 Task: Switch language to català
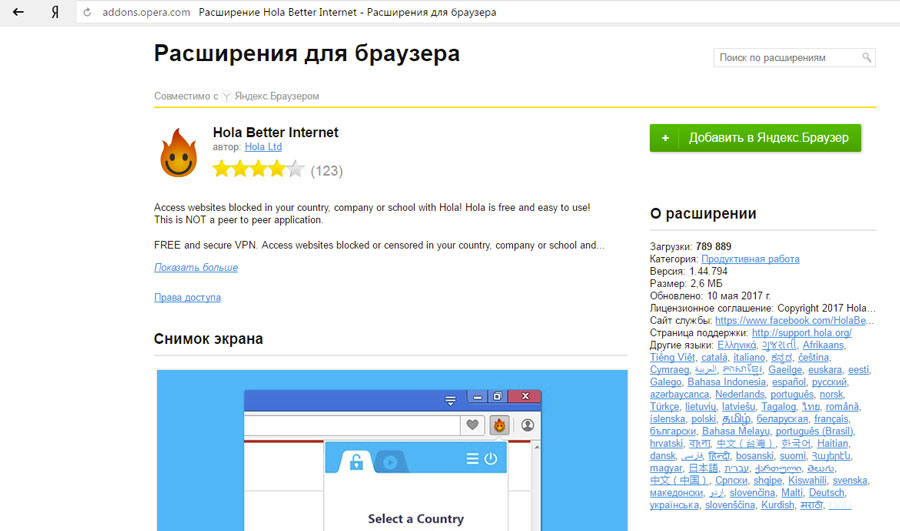(x=714, y=358)
